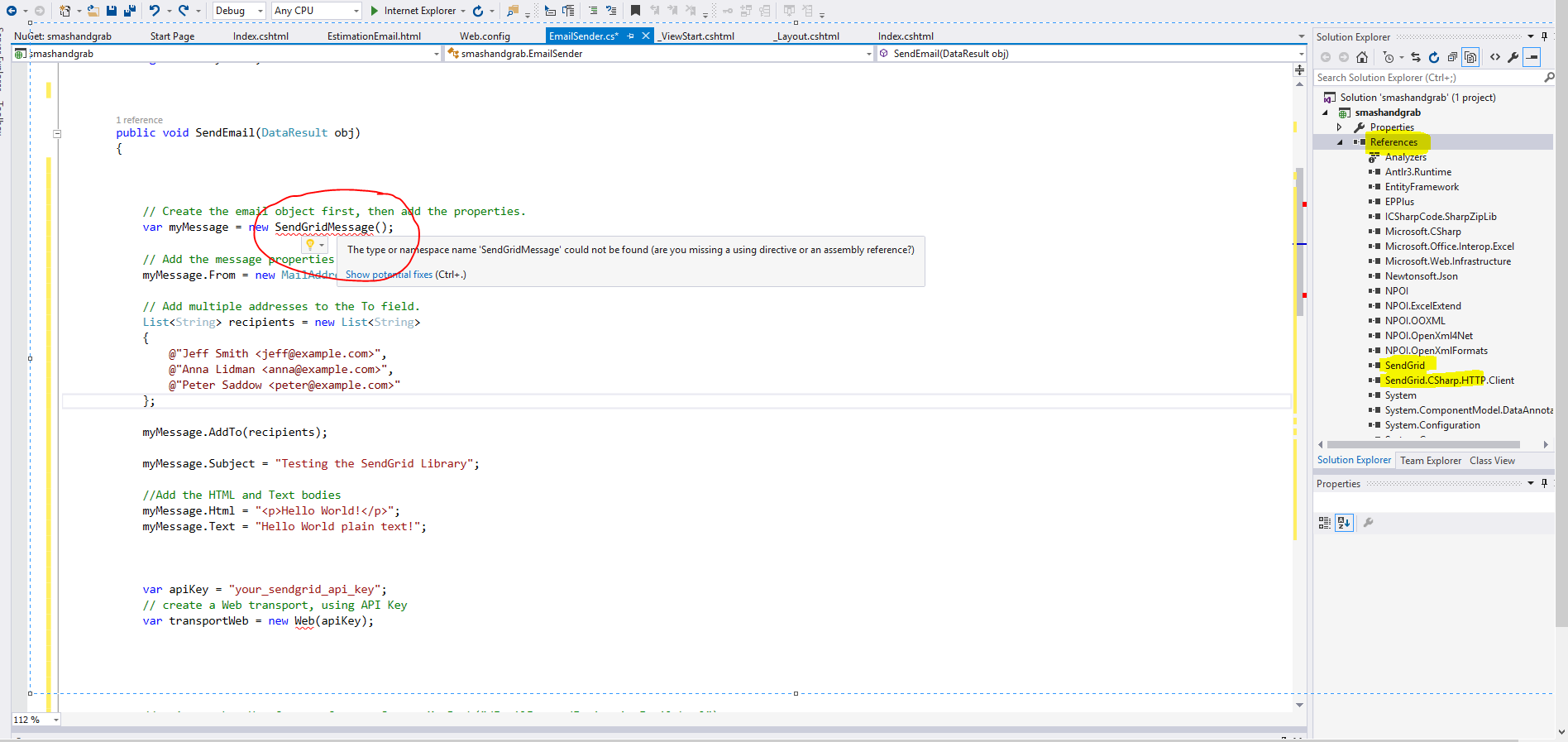Save all files with double-disk icon
The height and width of the screenshot is (742, 1568).
coord(130,11)
